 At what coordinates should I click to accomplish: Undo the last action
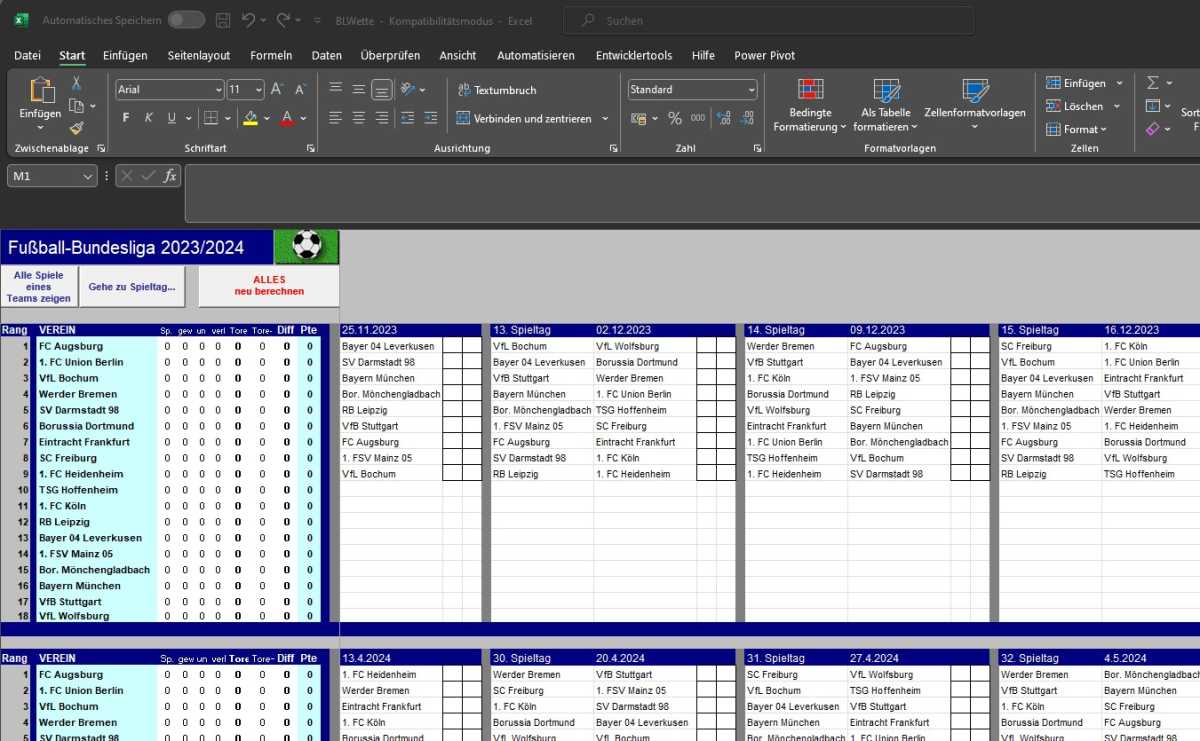point(249,20)
